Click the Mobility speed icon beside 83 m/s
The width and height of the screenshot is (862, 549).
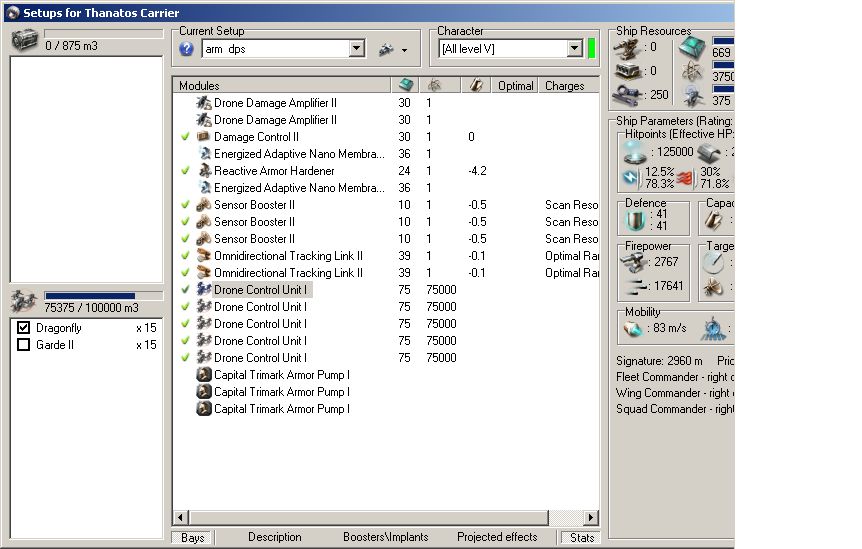coord(633,329)
